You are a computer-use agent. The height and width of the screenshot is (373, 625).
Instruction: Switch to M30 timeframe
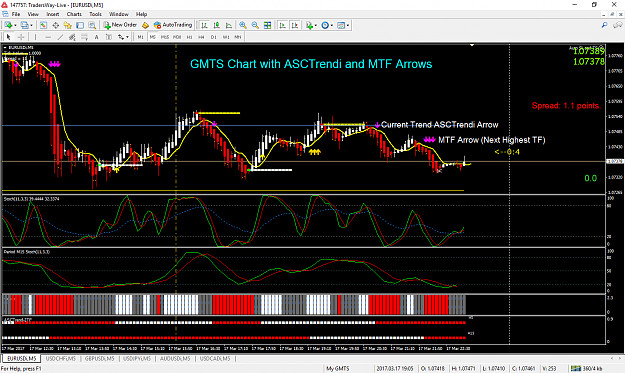[x=177, y=37]
